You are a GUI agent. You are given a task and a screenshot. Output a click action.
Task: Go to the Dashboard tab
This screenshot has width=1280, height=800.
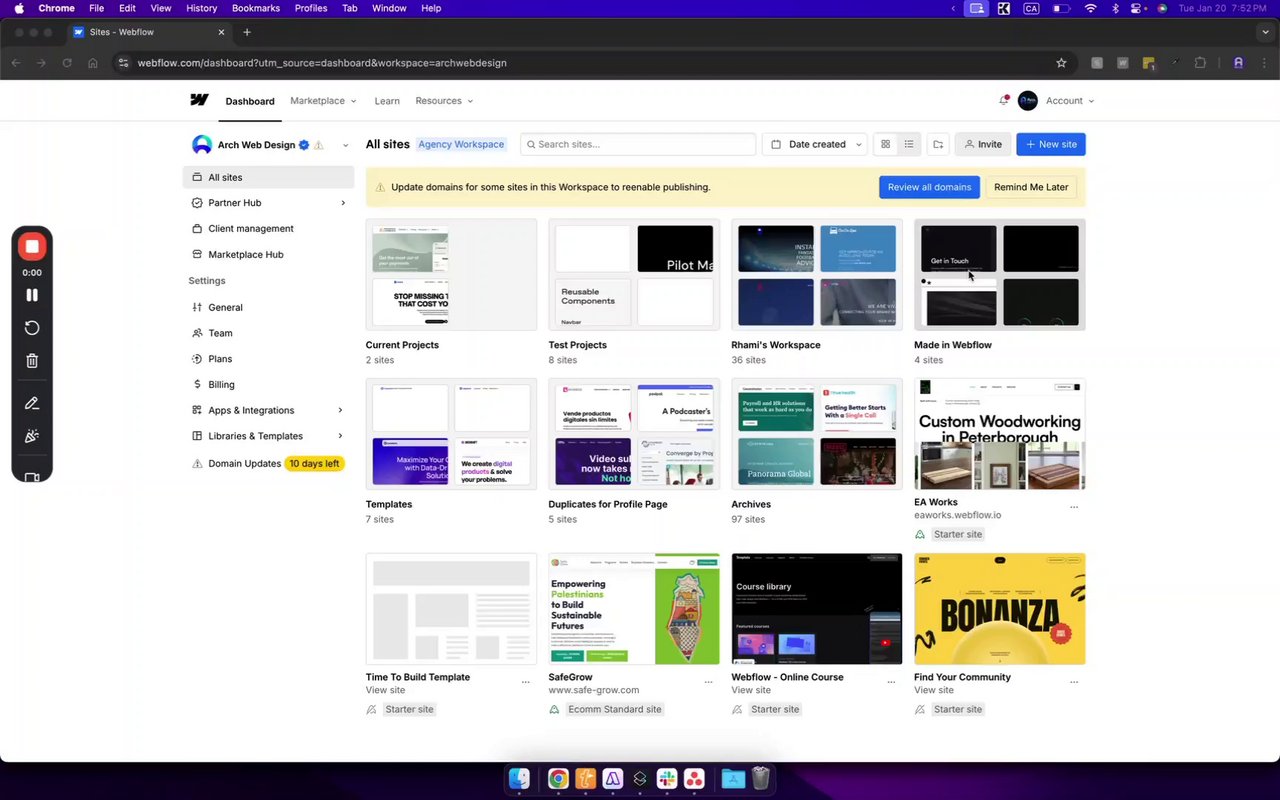pyautogui.click(x=250, y=101)
